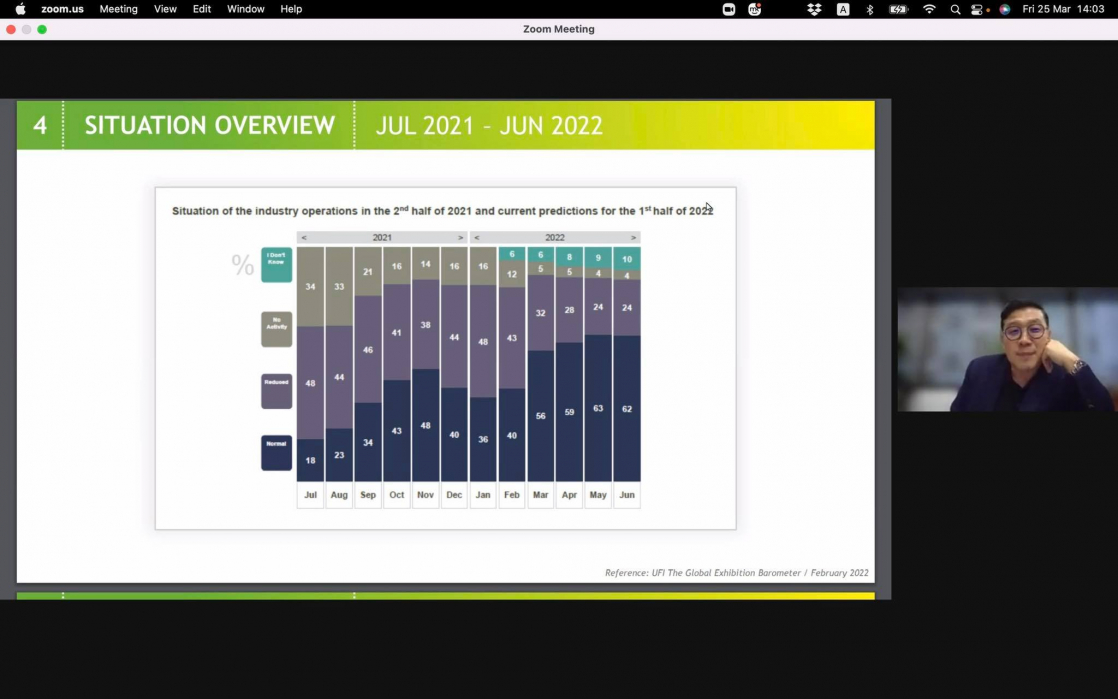Open the Dropbox menu bar icon

pyautogui.click(x=814, y=9)
